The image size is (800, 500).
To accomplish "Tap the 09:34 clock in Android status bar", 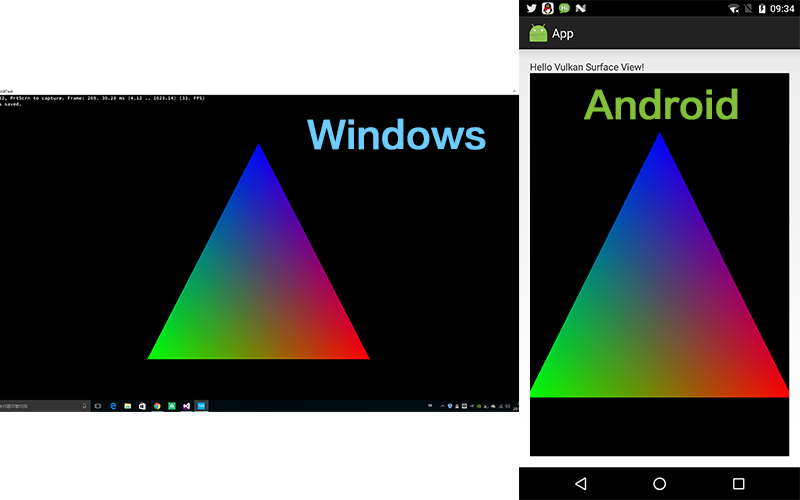I will tap(782, 8).
